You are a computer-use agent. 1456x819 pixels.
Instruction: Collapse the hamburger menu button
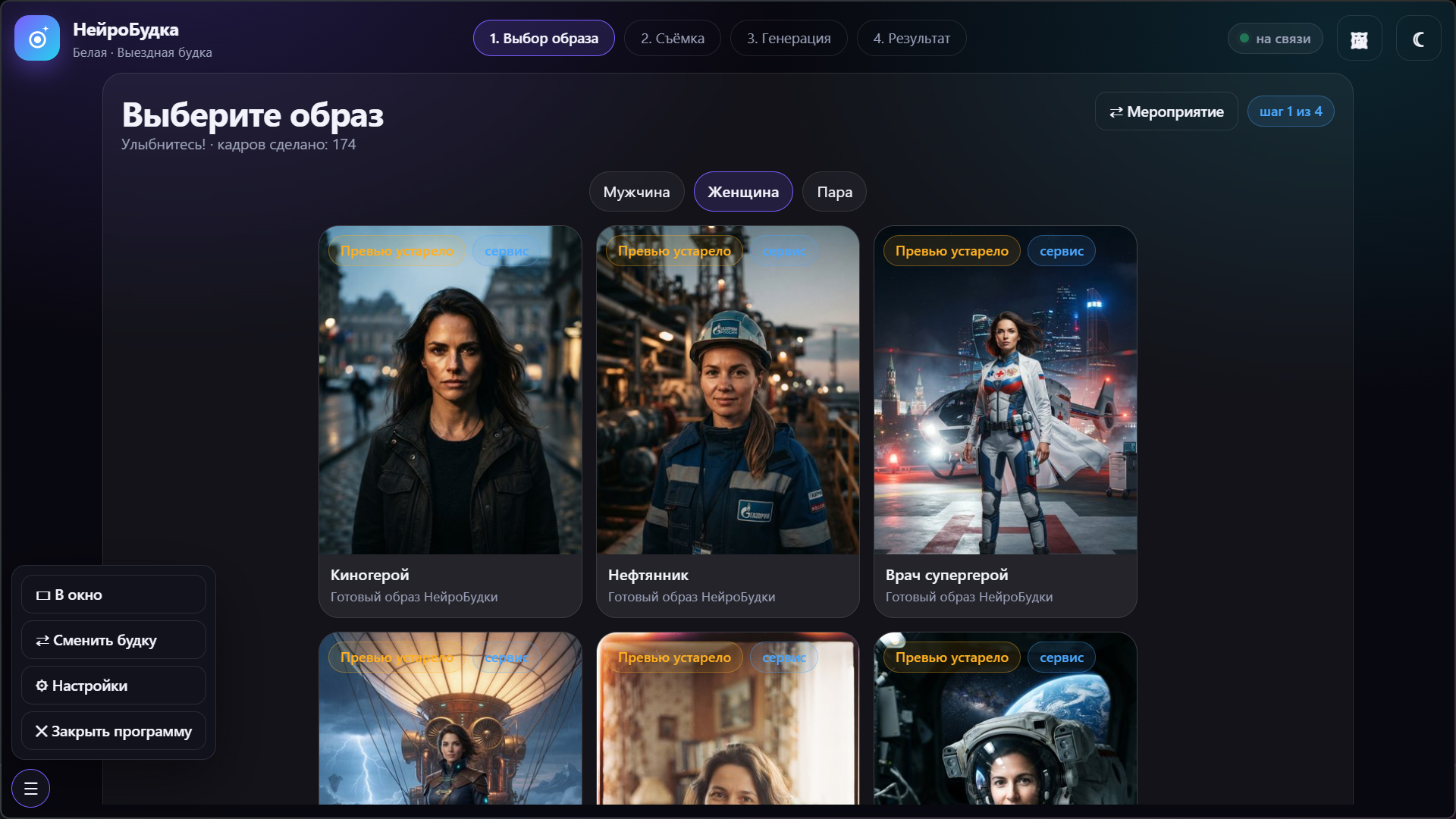[x=31, y=788]
